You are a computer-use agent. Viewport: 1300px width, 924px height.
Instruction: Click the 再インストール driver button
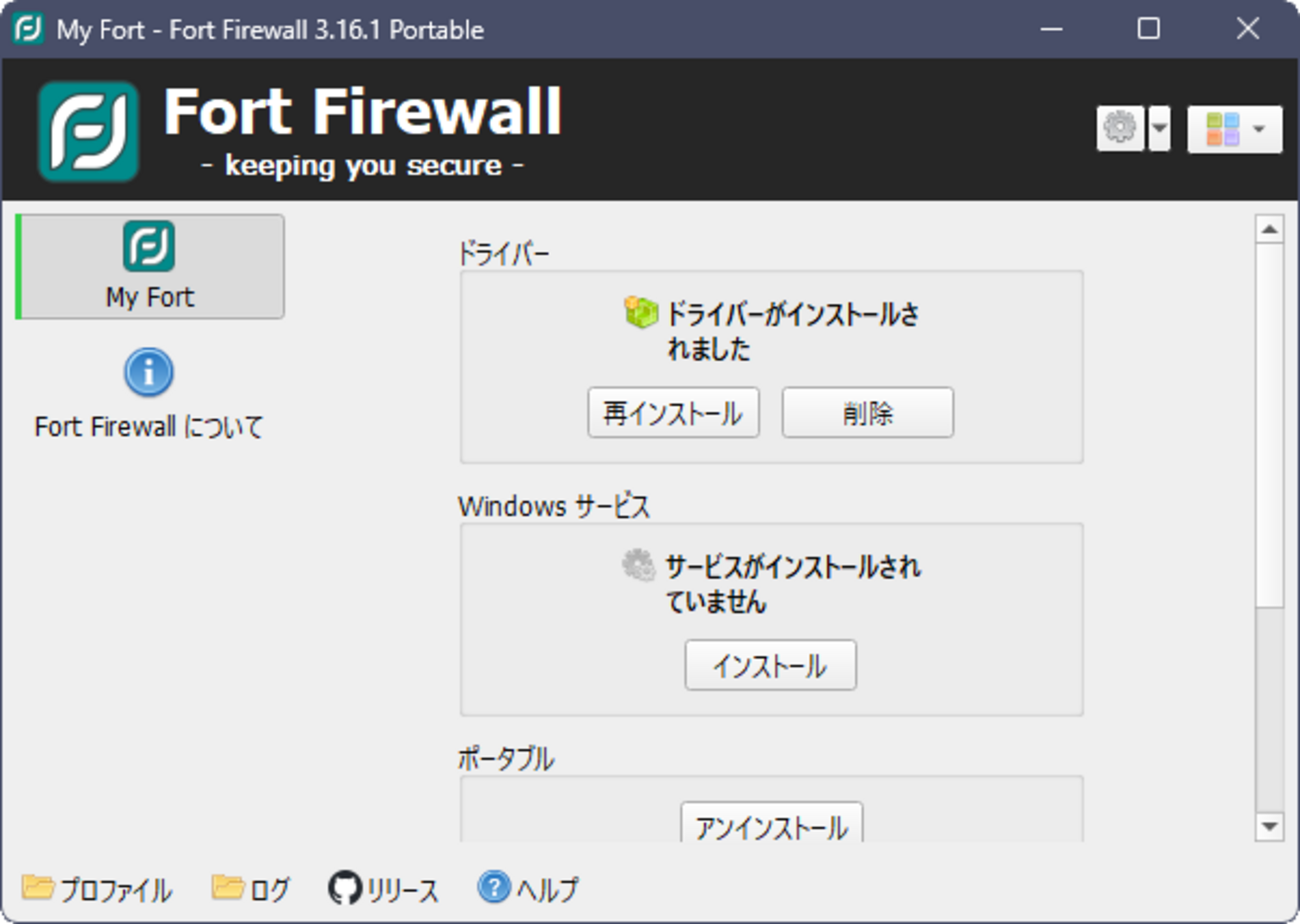click(673, 413)
